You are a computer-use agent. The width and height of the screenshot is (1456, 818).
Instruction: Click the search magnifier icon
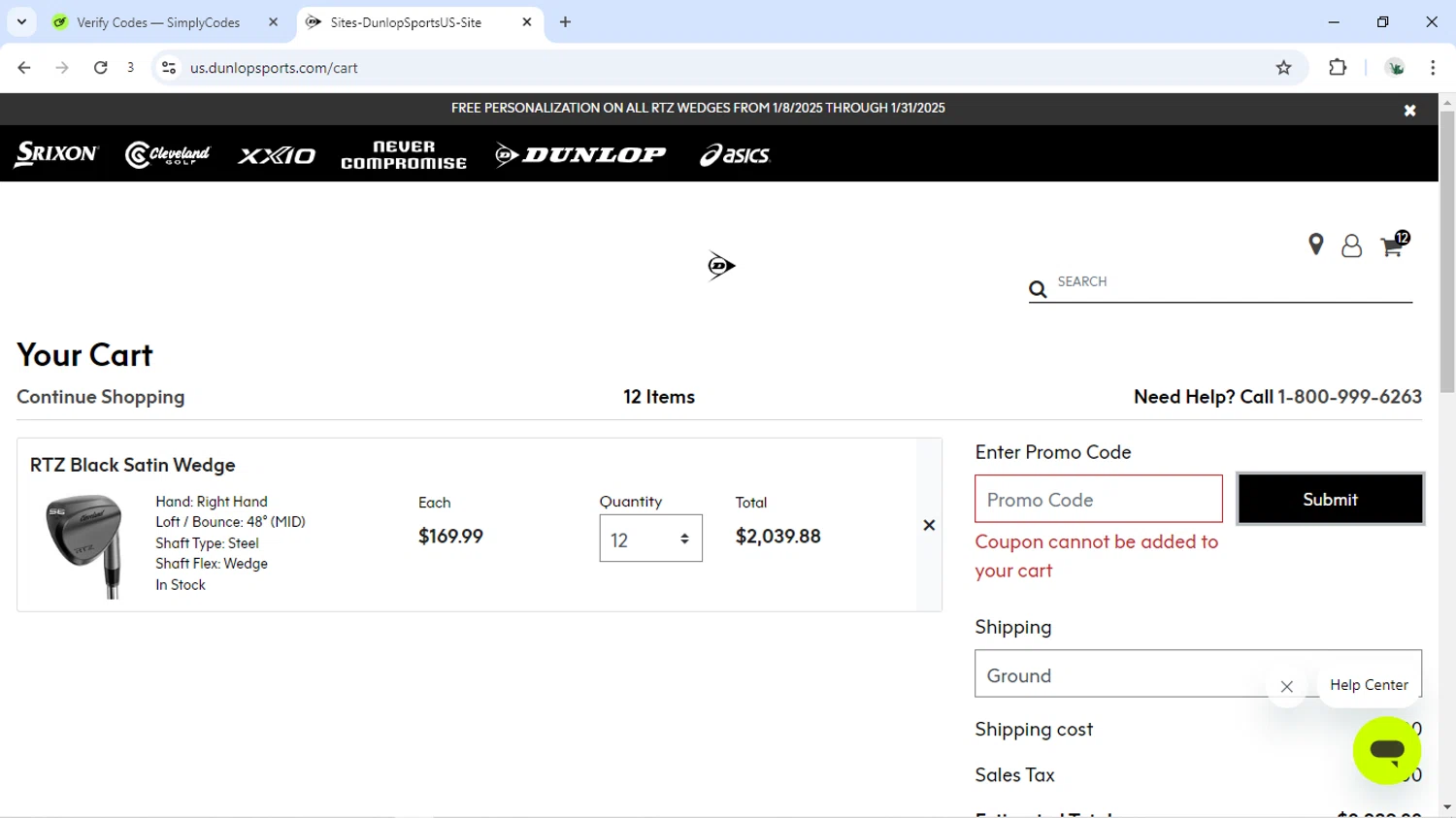[x=1038, y=289]
